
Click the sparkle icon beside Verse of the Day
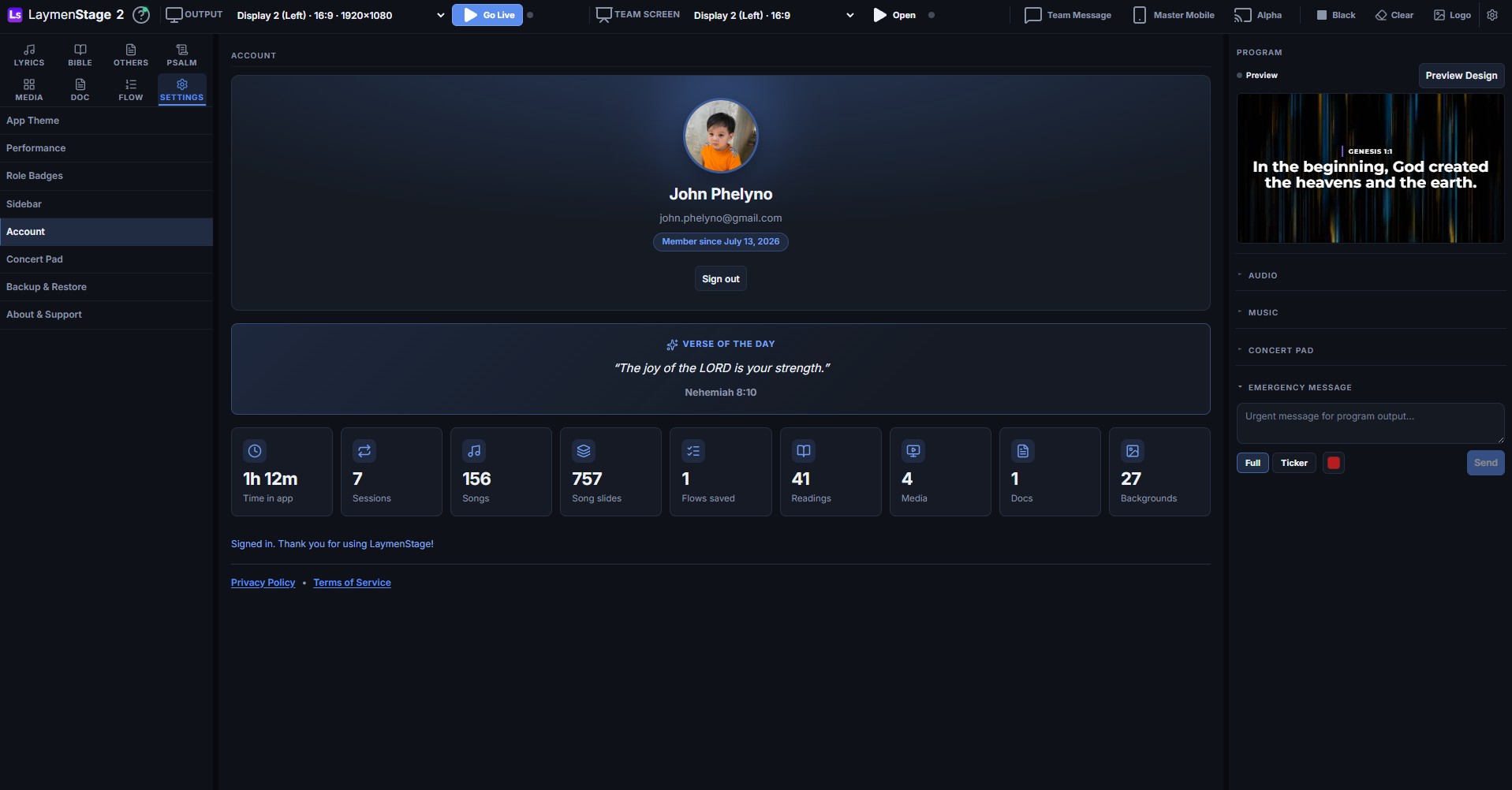[x=672, y=345]
